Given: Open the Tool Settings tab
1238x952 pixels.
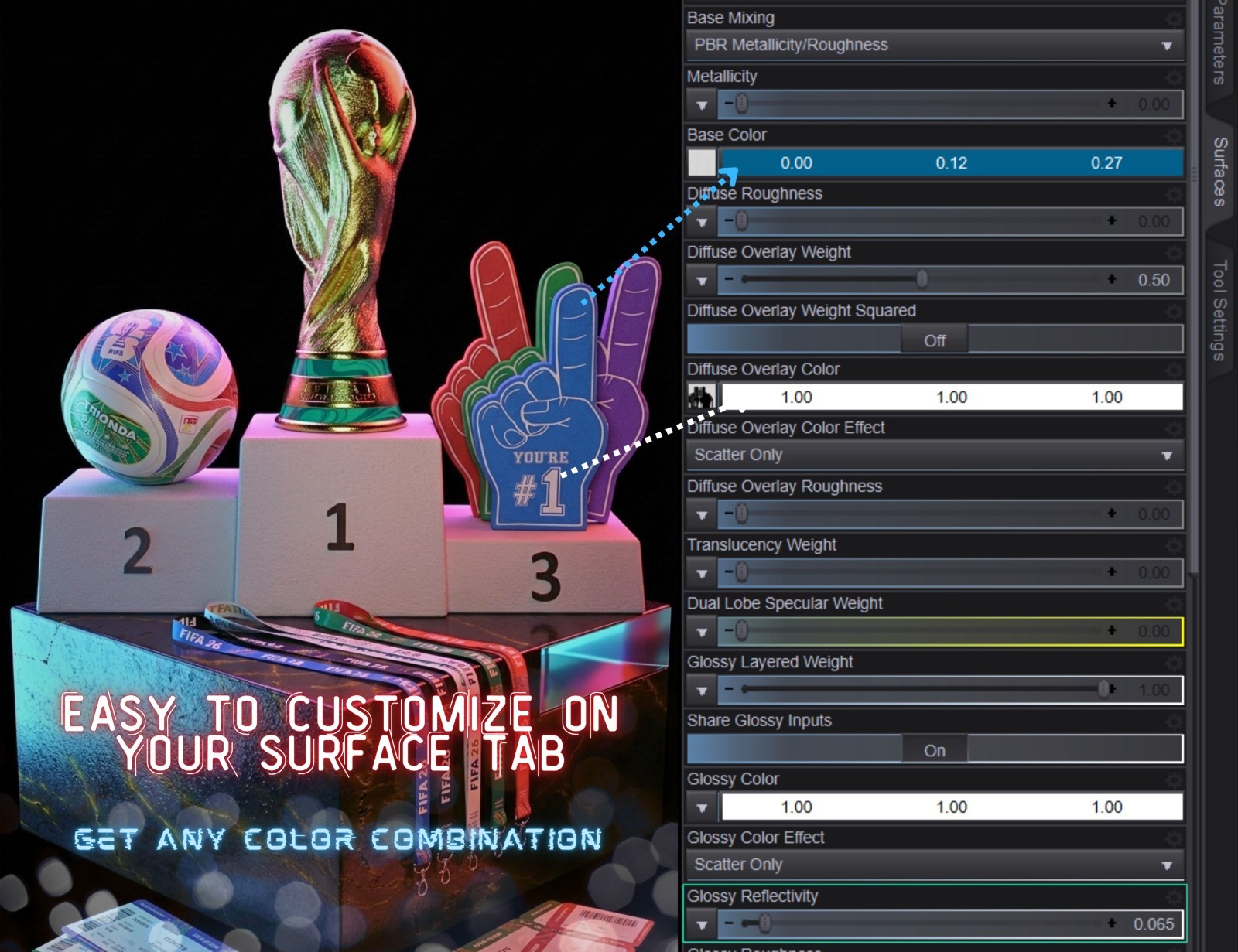Looking at the screenshot, I should (x=1220, y=309).
